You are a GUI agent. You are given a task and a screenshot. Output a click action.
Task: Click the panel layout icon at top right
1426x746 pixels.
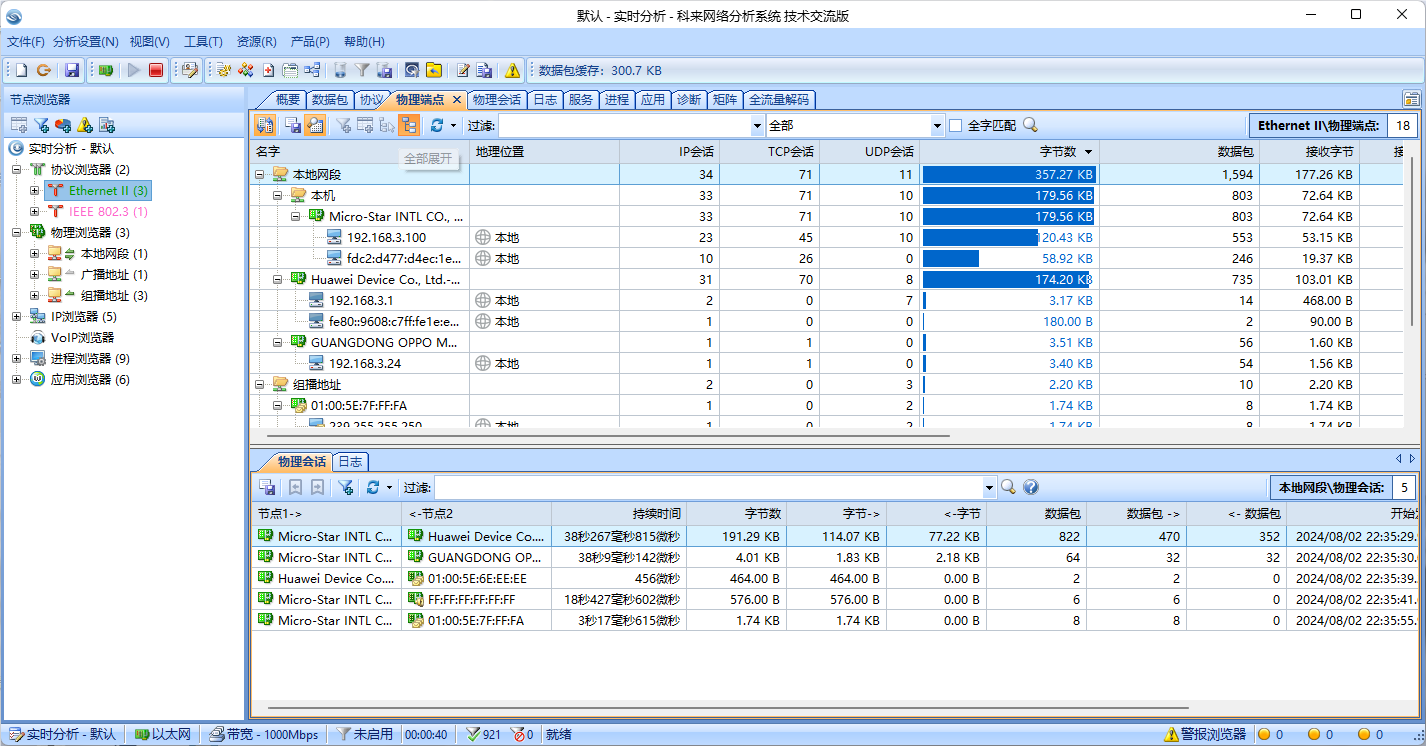pos(1411,99)
